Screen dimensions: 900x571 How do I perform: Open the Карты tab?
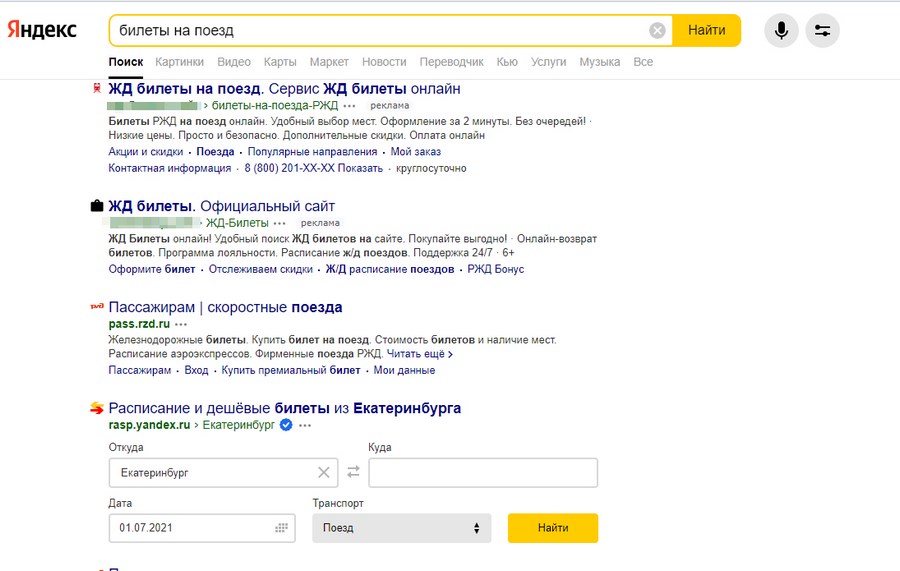[280, 62]
